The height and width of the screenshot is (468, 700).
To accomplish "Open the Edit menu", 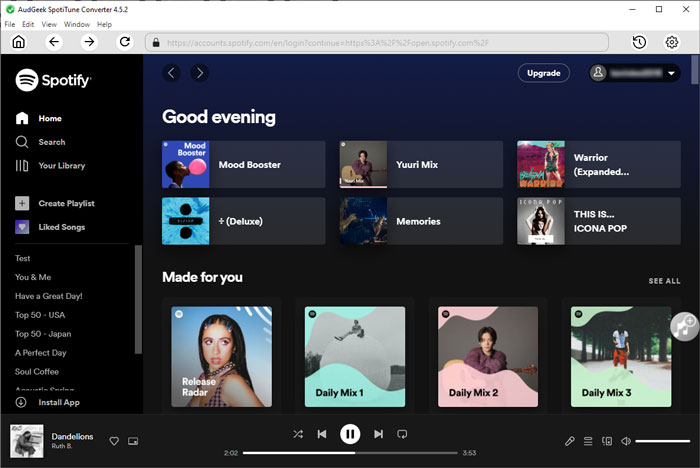I will click(28, 24).
